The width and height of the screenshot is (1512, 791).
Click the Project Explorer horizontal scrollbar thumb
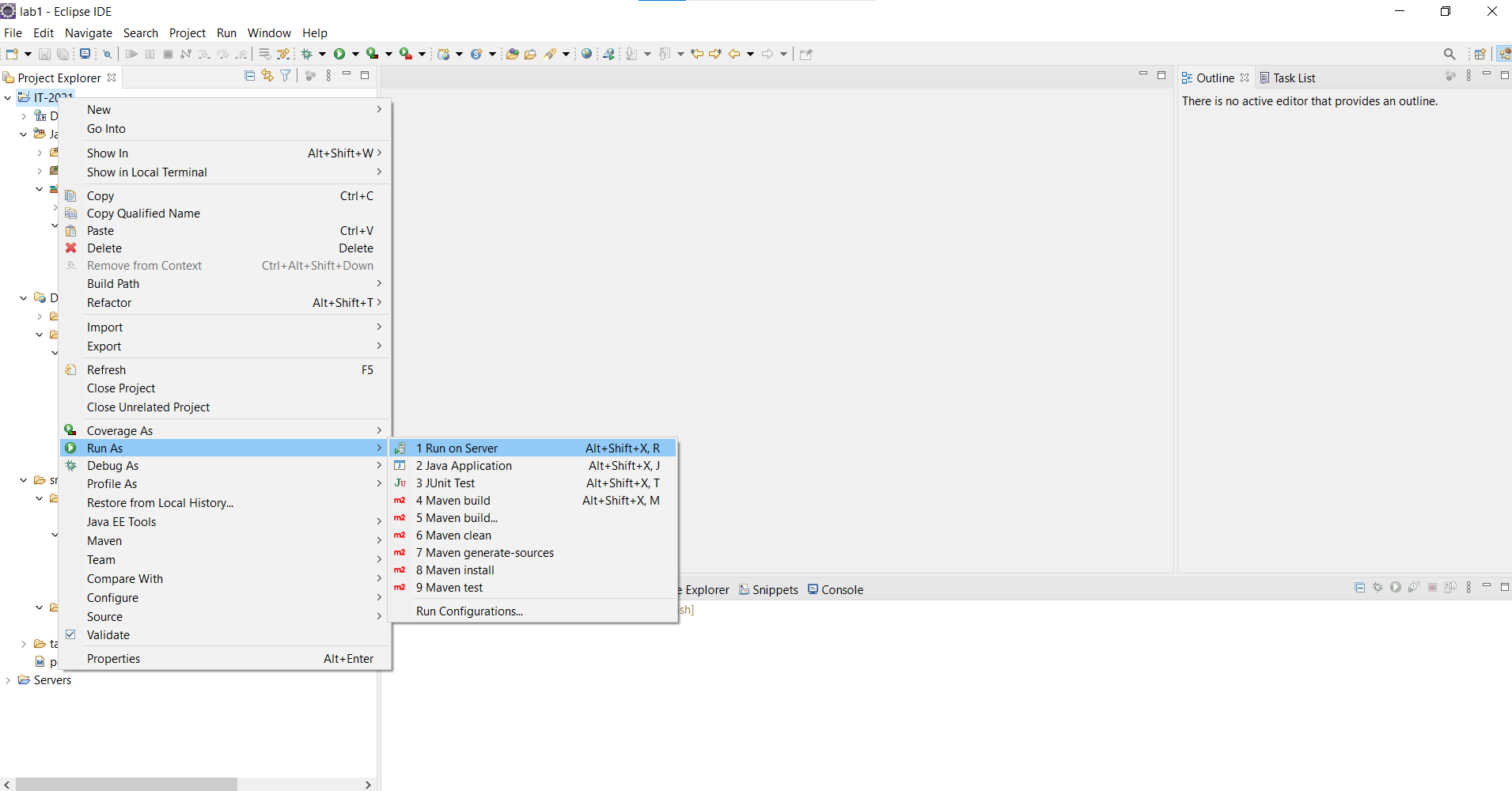pos(126,784)
